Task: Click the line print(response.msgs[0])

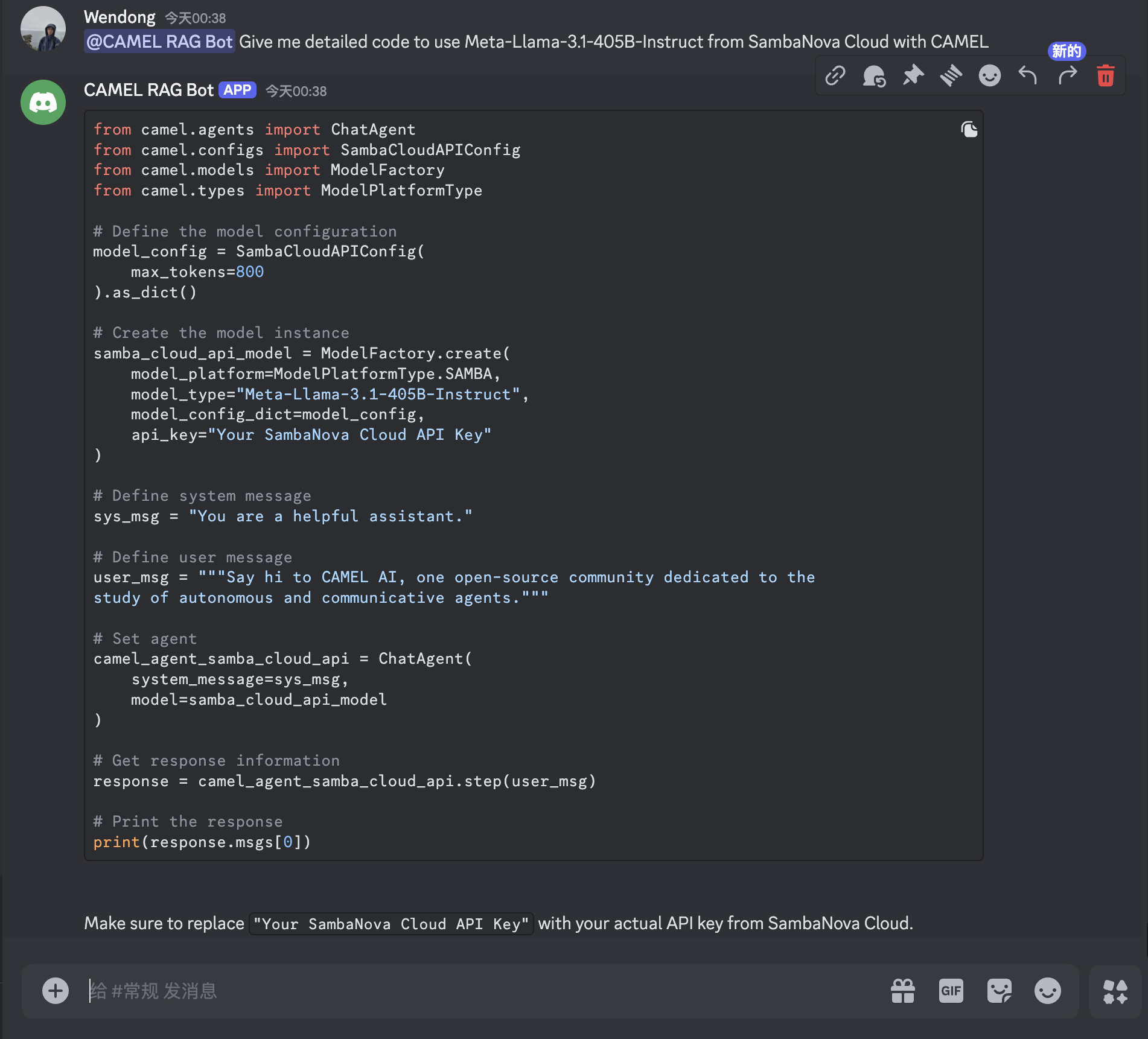Action: pos(202,842)
